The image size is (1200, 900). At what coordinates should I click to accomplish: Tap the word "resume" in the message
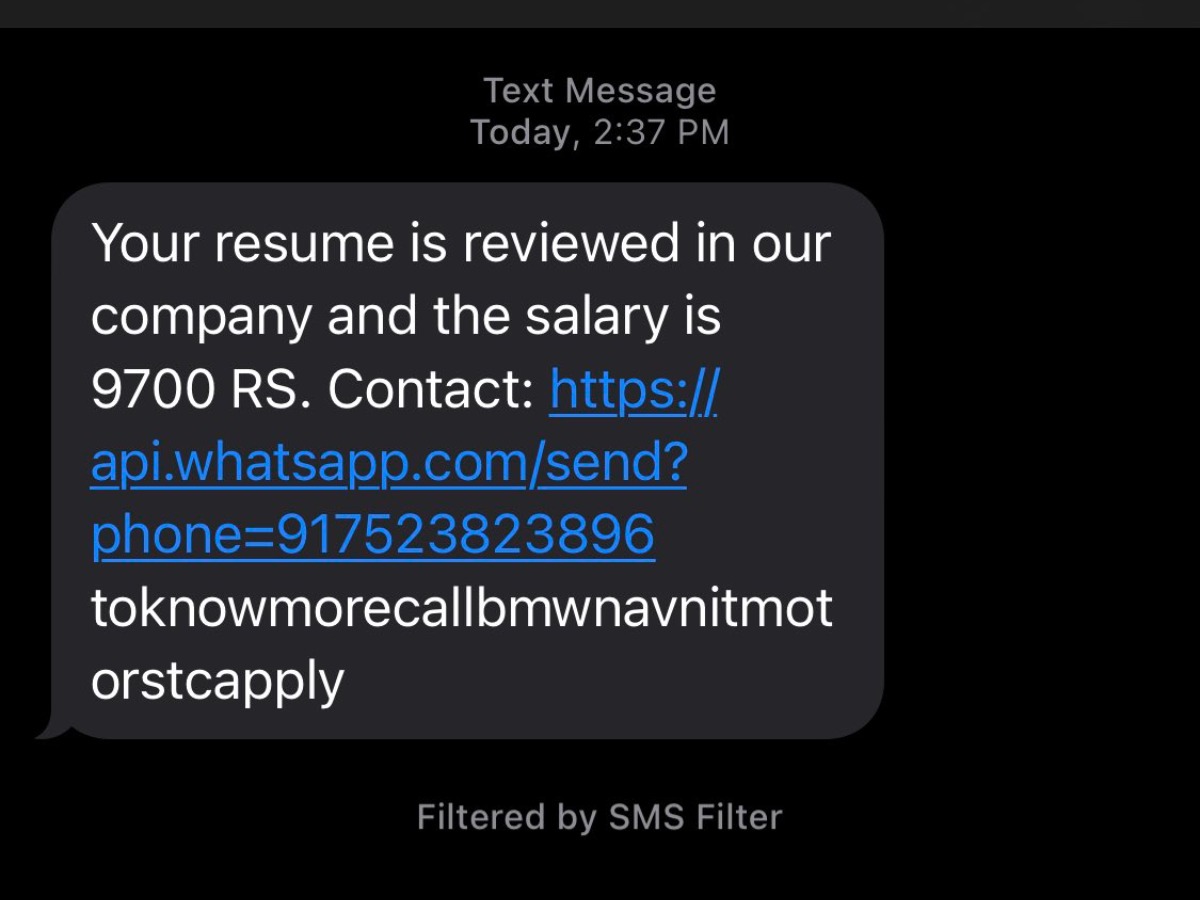click(299, 244)
